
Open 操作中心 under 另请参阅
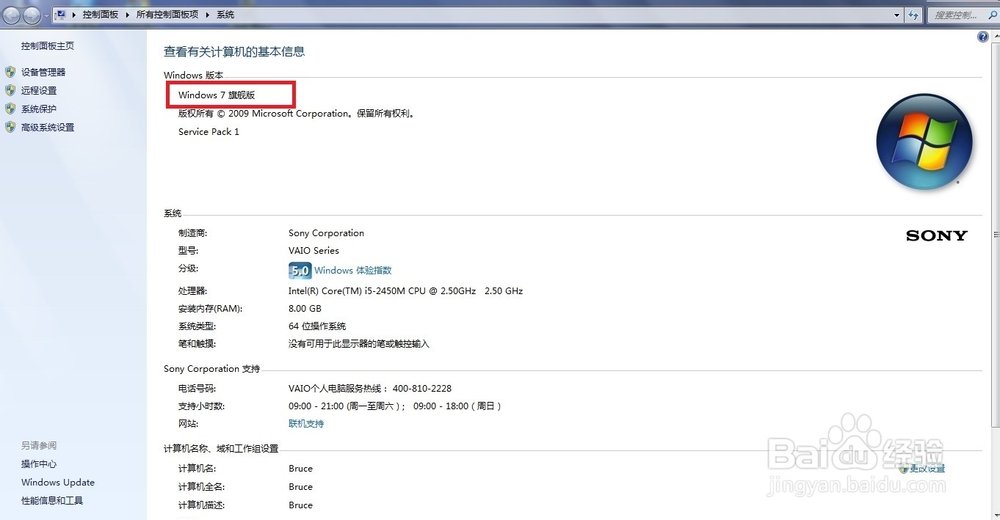pyautogui.click(x=39, y=464)
